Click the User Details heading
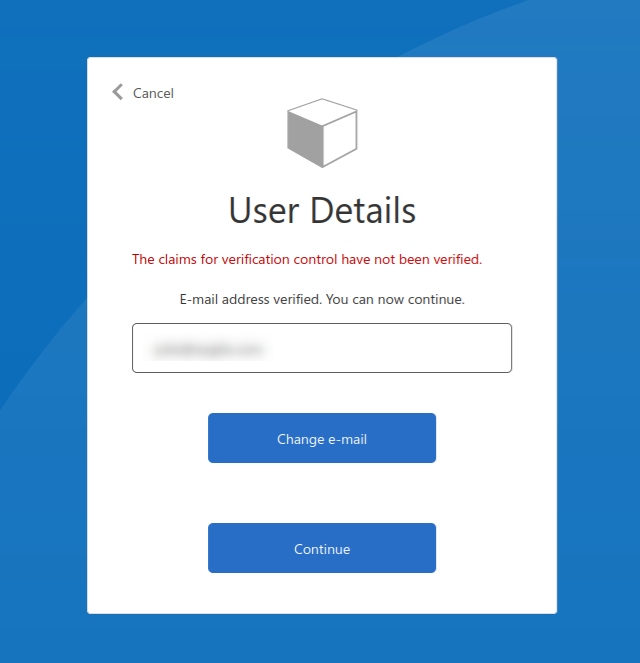 point(322,210)
